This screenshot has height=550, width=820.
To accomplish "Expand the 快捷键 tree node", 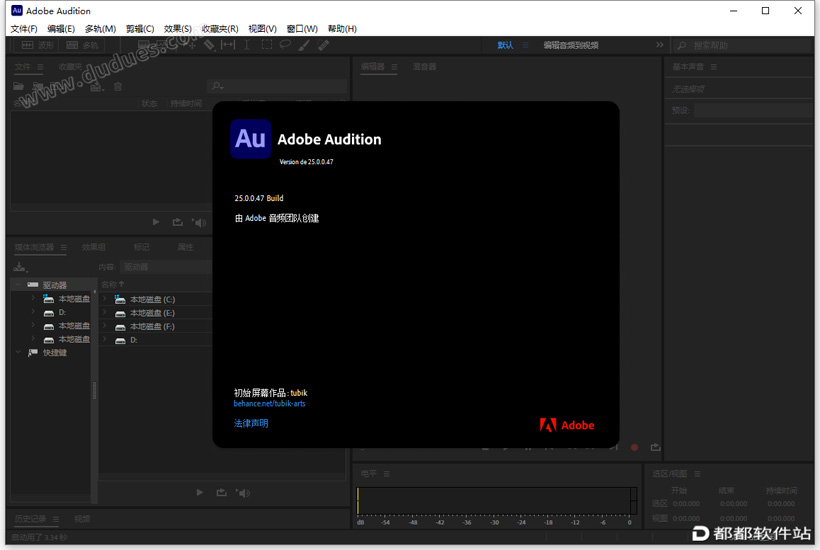I will coord(18,352).
